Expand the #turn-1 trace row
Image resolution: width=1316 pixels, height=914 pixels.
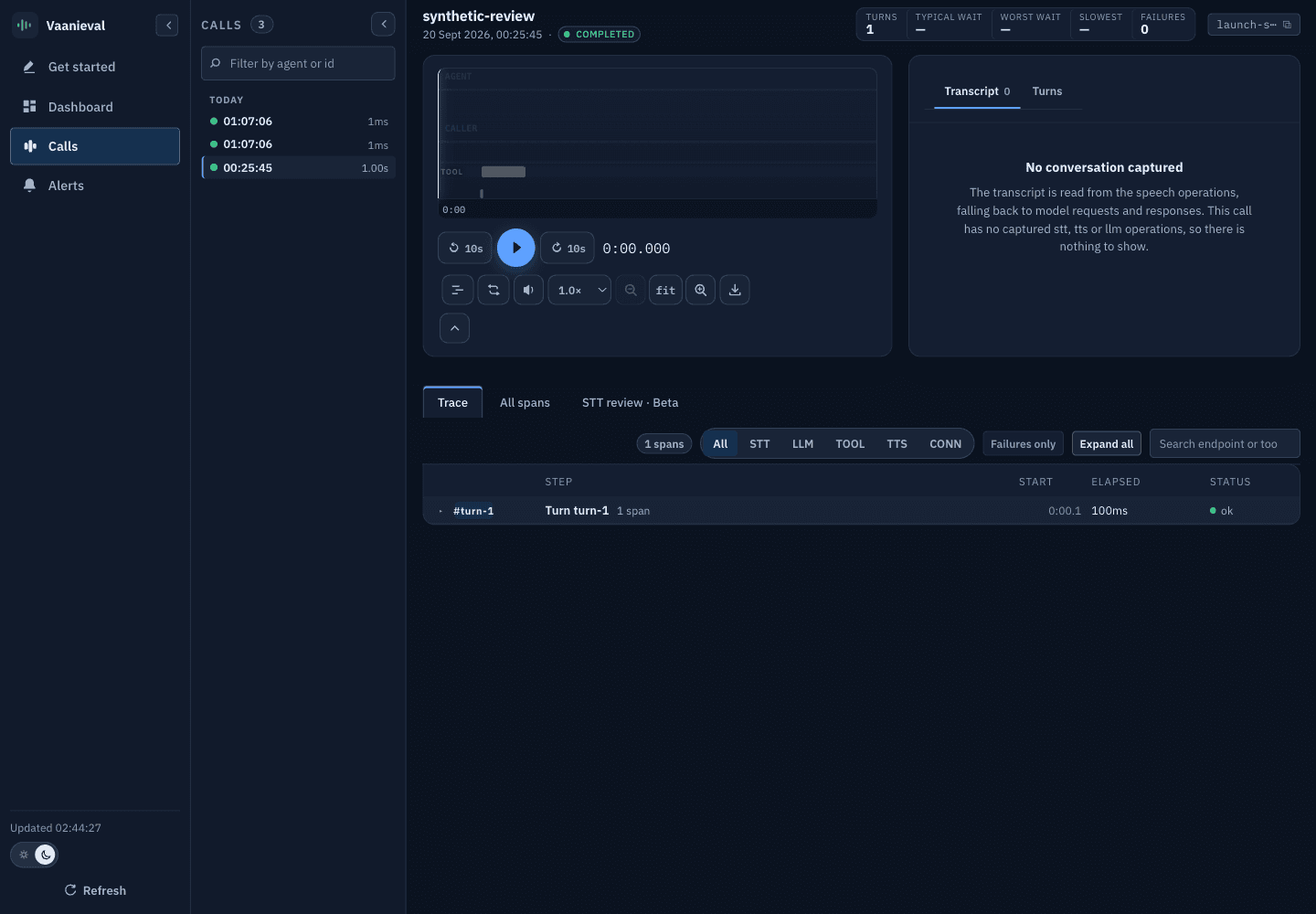tap(861, 511)
